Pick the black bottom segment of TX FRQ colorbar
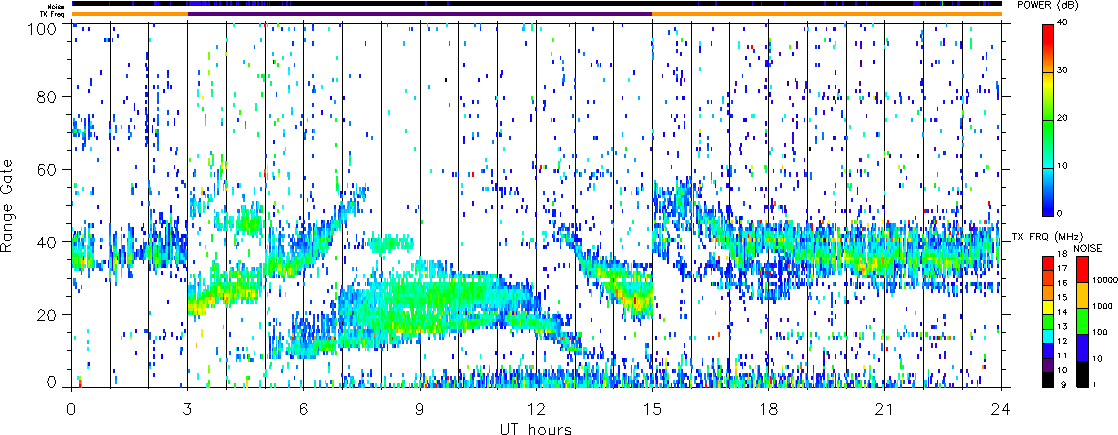Screen dimensions: 1118x435 tap(1048, 379)
